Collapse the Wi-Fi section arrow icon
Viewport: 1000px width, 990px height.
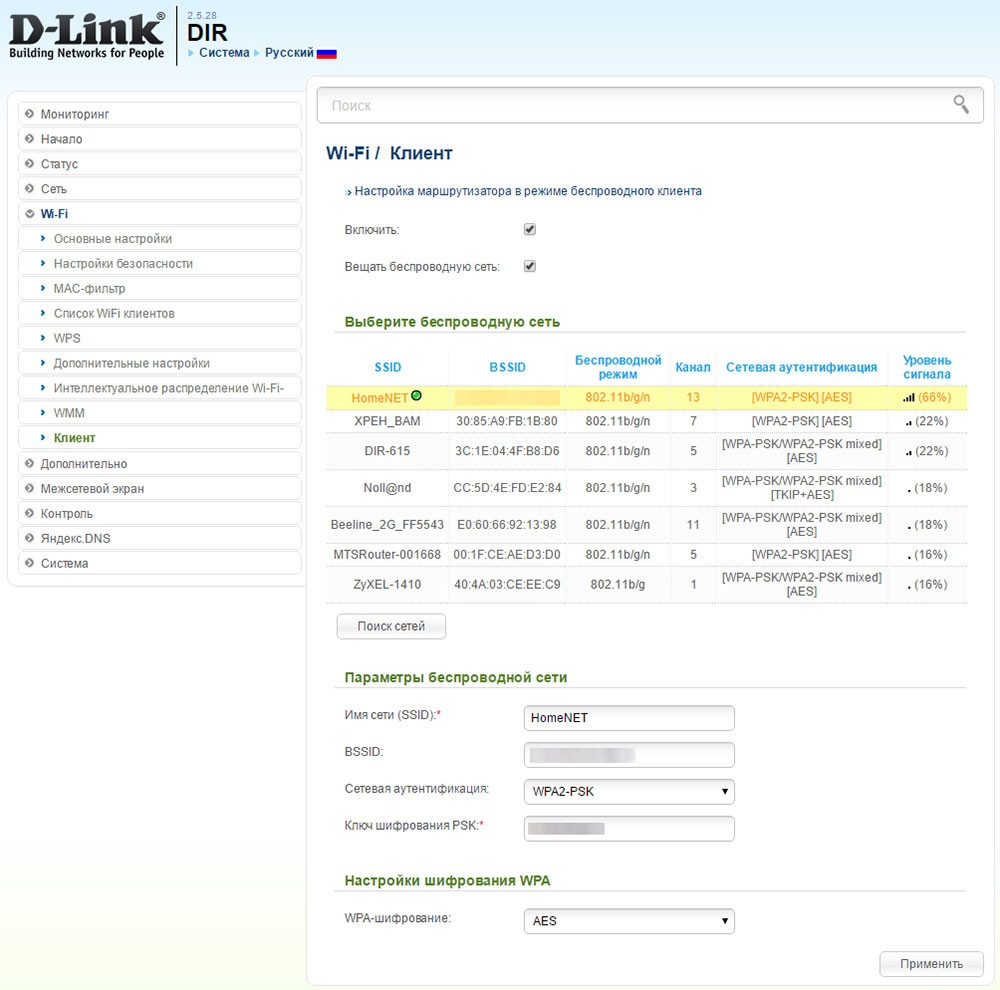(29, 214)
